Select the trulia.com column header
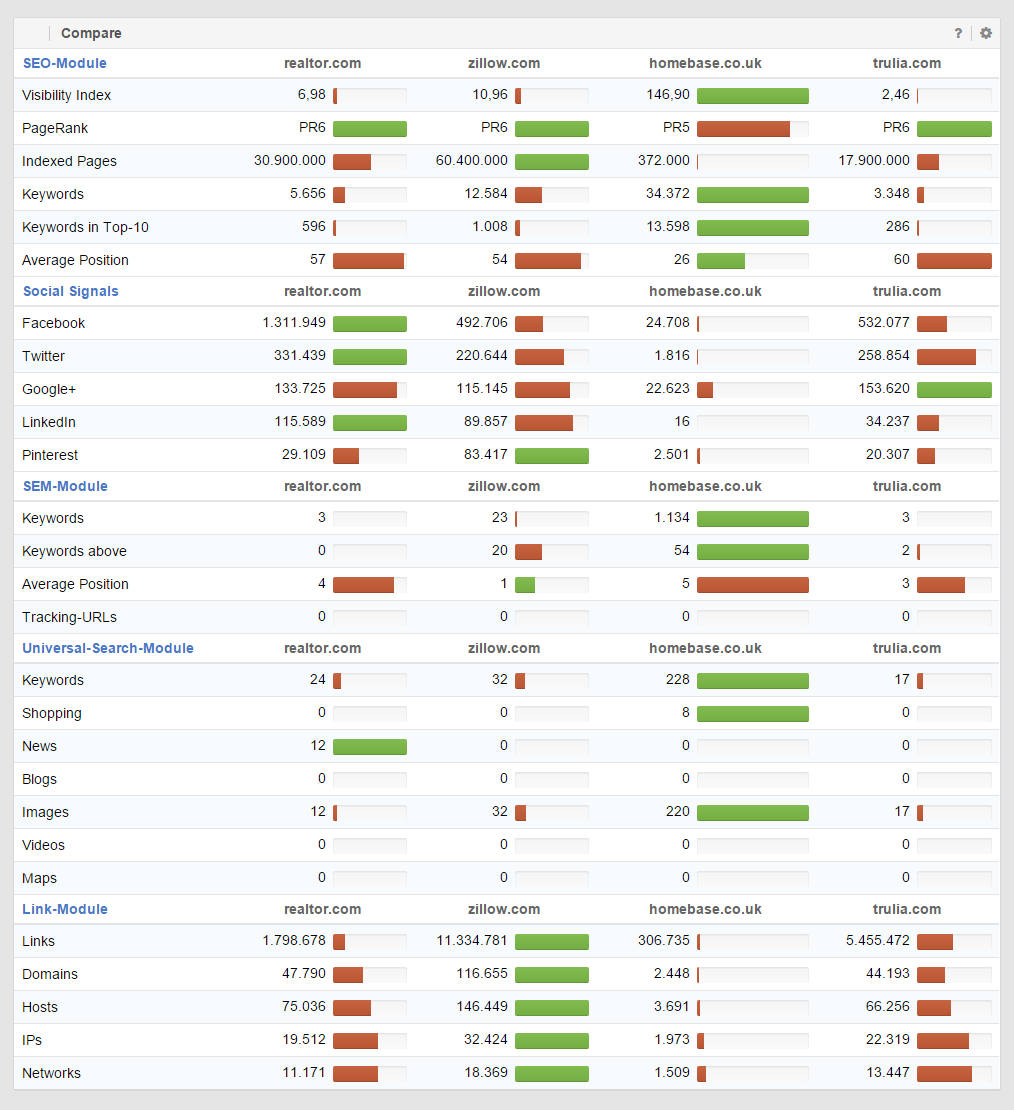 click(906, 63)
